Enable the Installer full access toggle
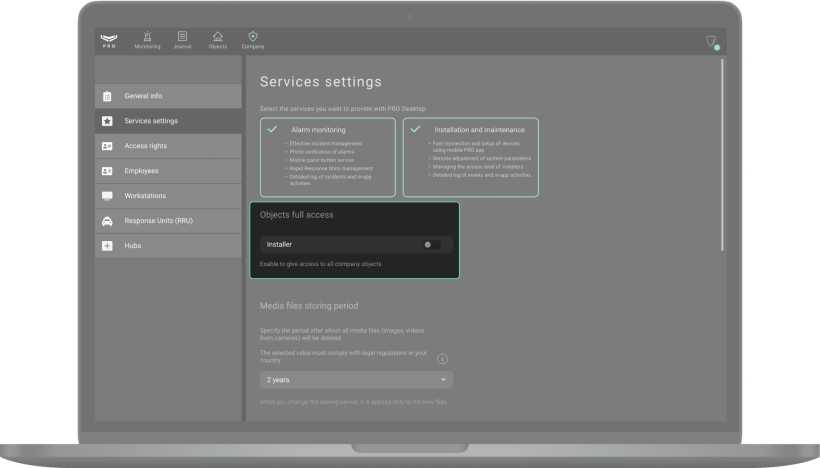The image size is (820, 468). [430, 244]
